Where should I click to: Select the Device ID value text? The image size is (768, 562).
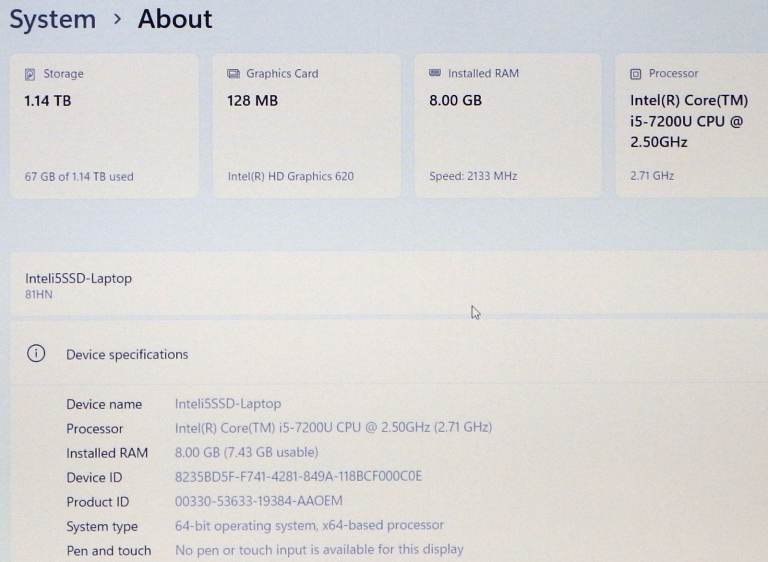click(x=298, y=476)
